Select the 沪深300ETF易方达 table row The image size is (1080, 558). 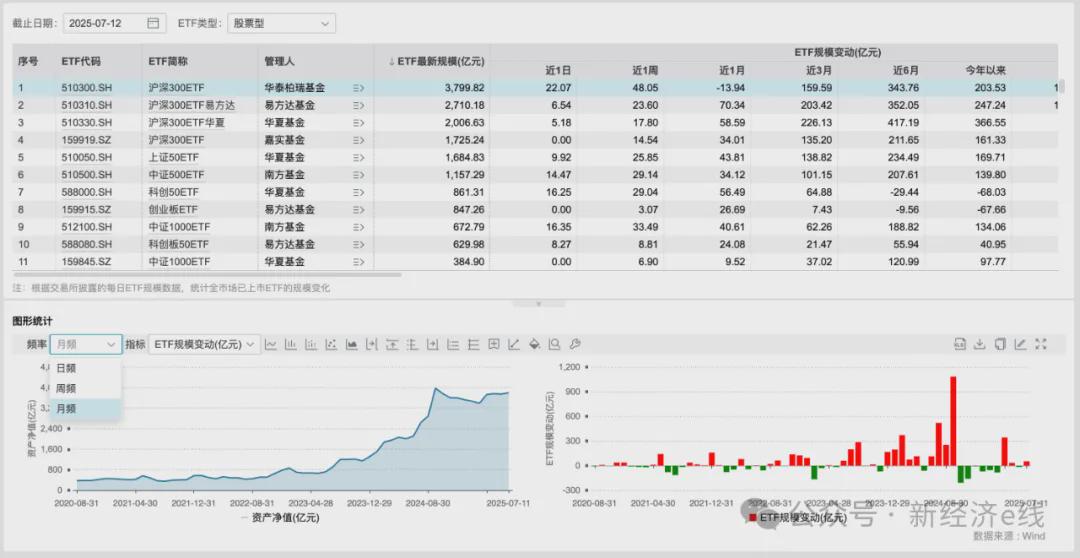(534, 105)
